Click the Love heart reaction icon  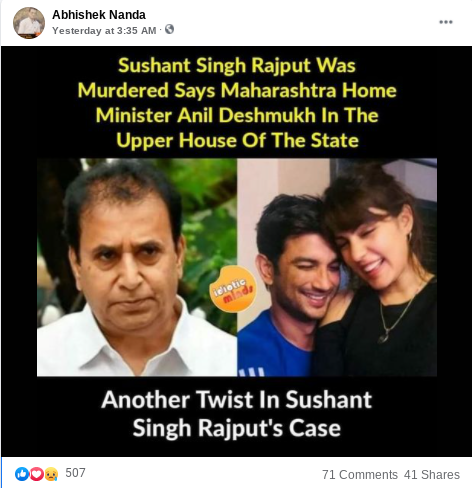(37, 474)
